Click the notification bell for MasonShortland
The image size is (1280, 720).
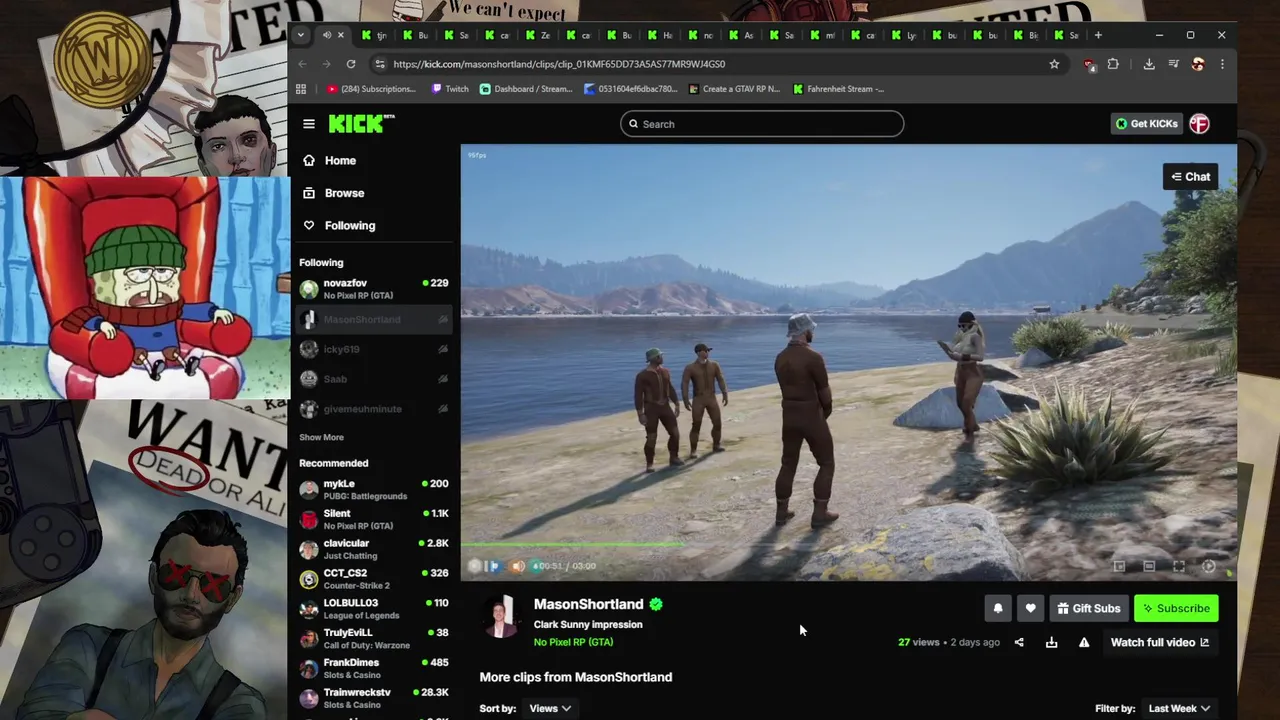coord(997,608)
